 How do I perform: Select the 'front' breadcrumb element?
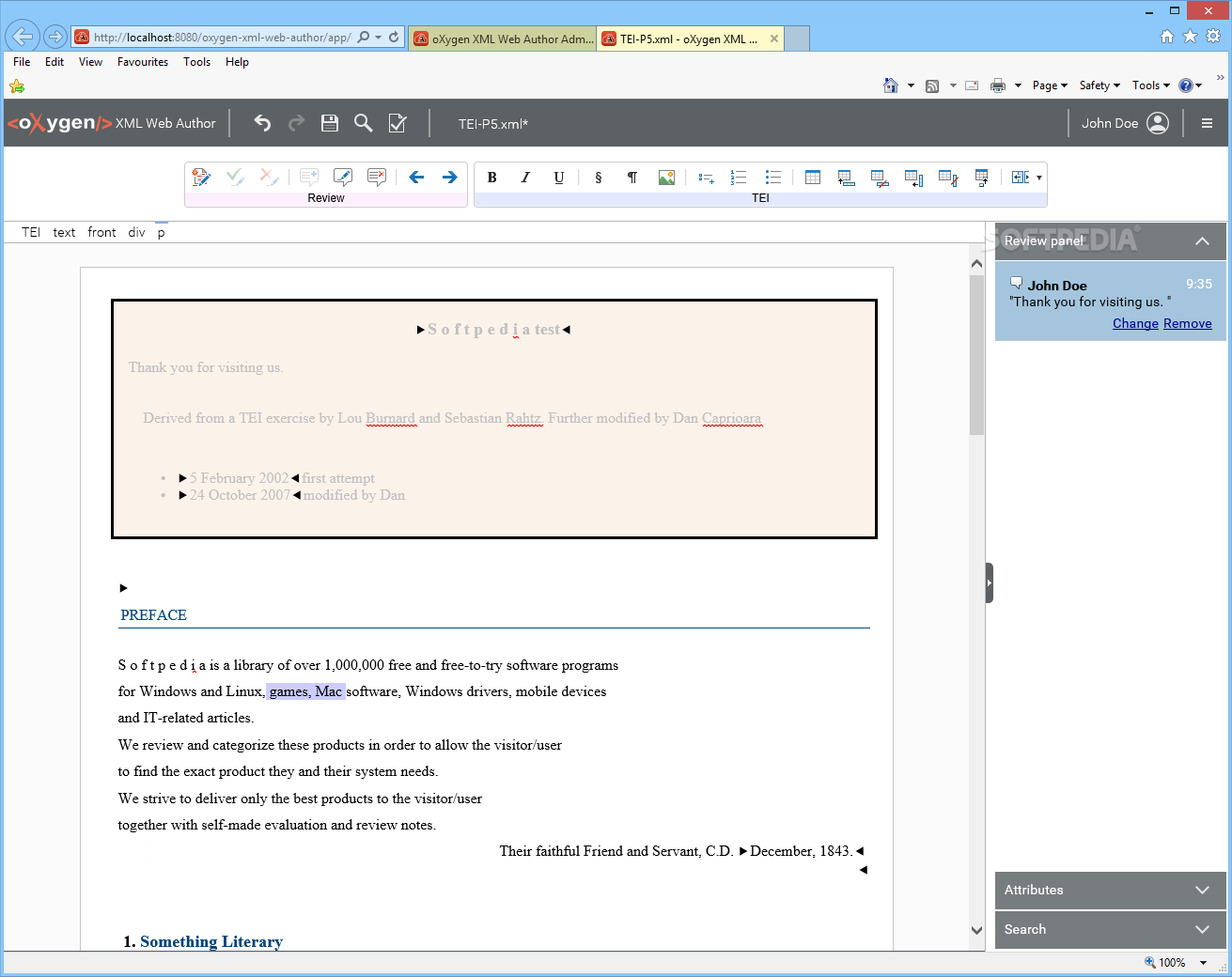point(101,232)
